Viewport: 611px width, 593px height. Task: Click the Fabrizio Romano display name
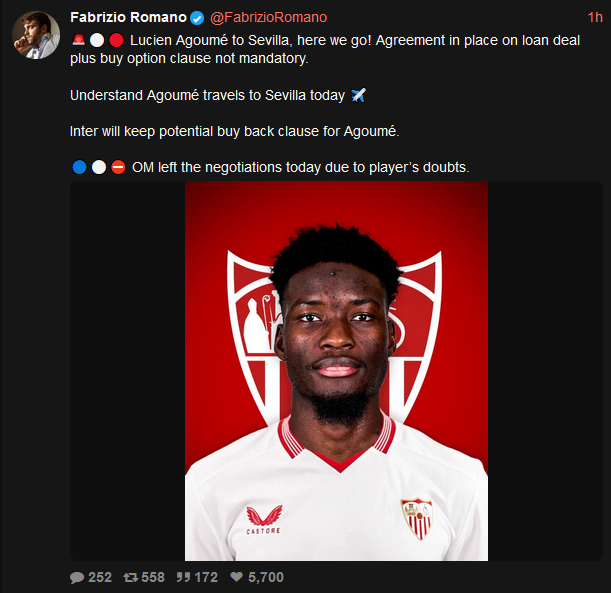pyautogui.click(x=129, y=18)
